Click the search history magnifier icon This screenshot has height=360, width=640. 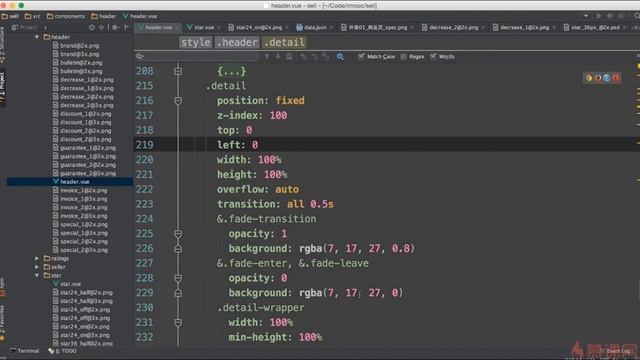coord(140,56)
